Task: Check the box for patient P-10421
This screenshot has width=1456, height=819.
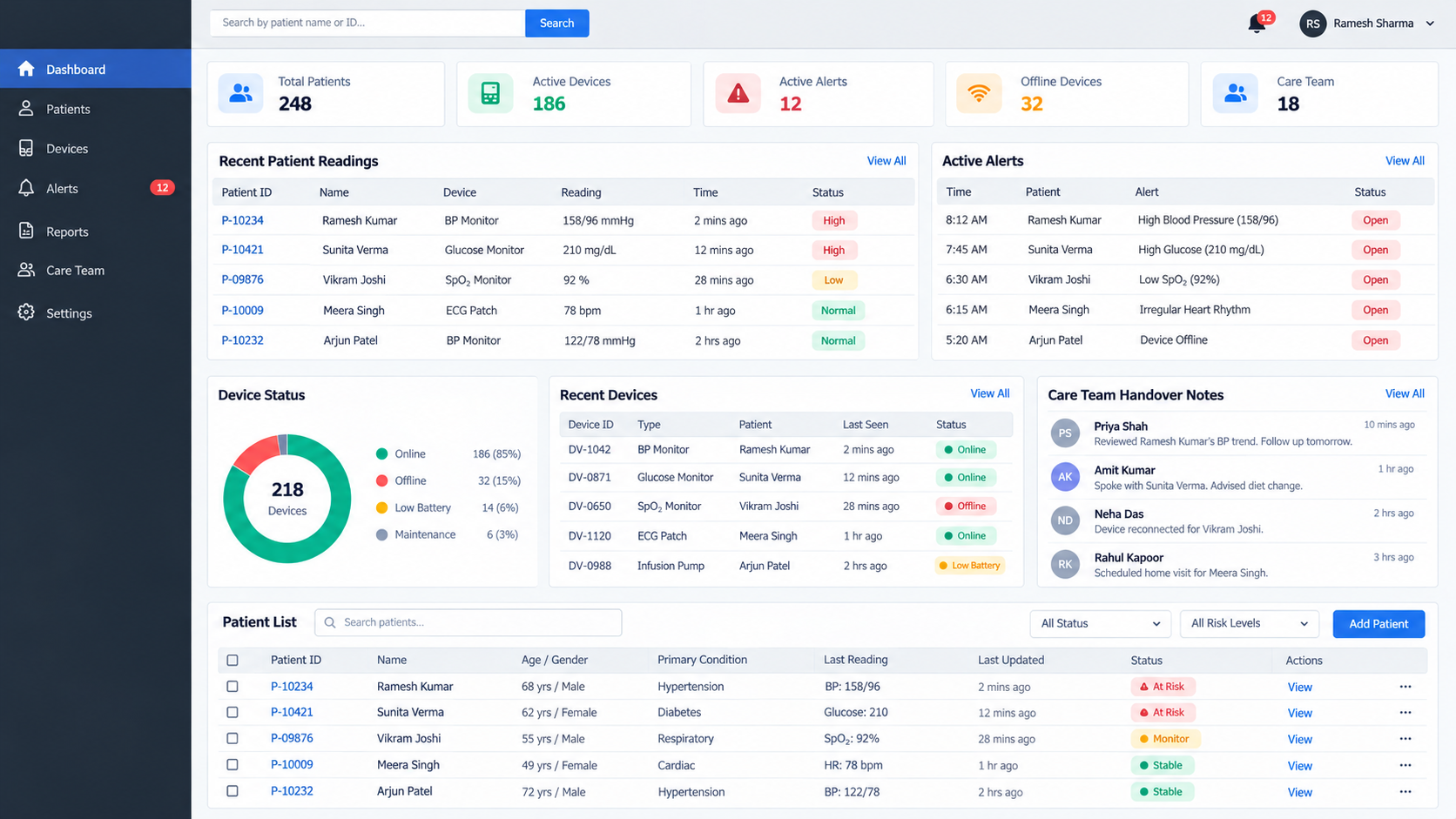Action: click(x=233, y=712)
